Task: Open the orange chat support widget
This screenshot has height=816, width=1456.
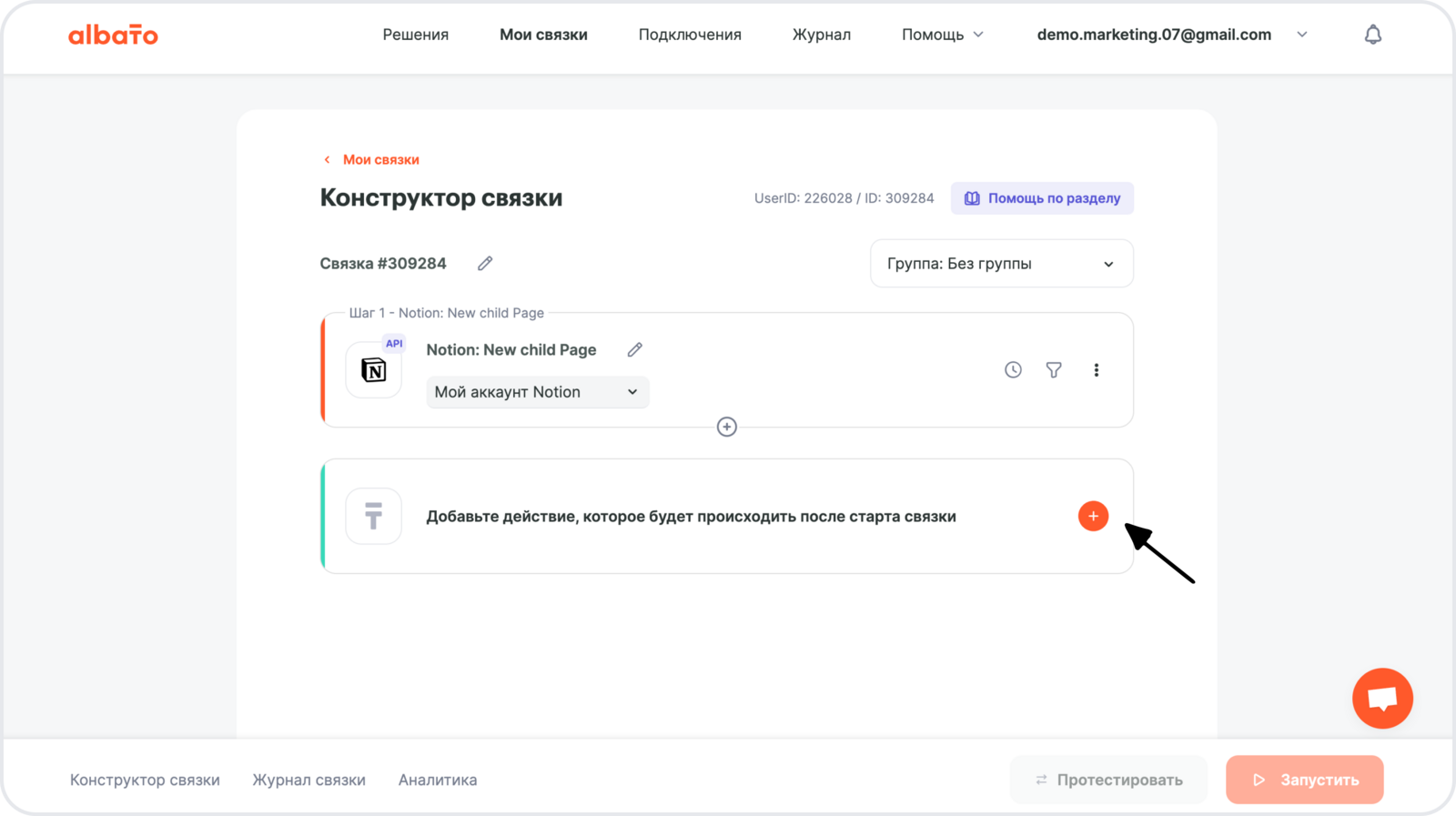Action: (x=1381, y=699)
